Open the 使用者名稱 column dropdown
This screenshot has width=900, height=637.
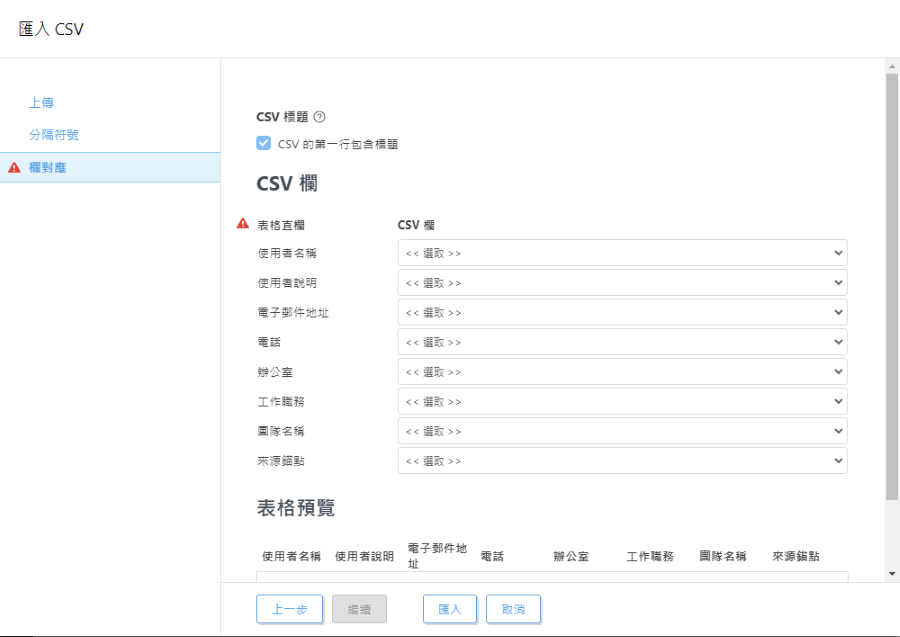(x=622, y=253)
